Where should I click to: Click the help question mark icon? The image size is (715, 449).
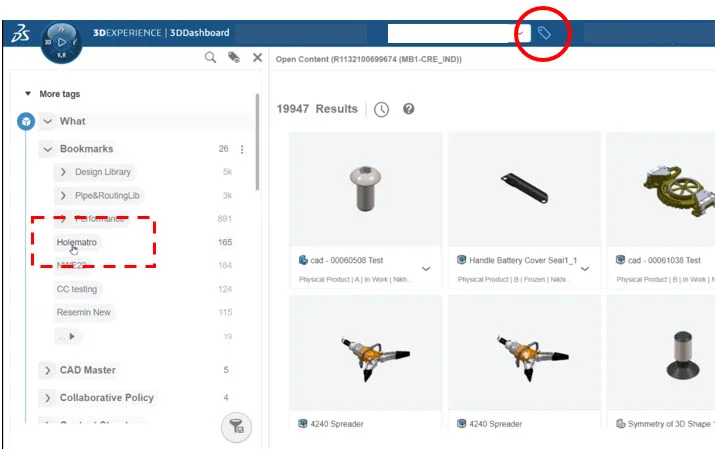tap(409, 108)
